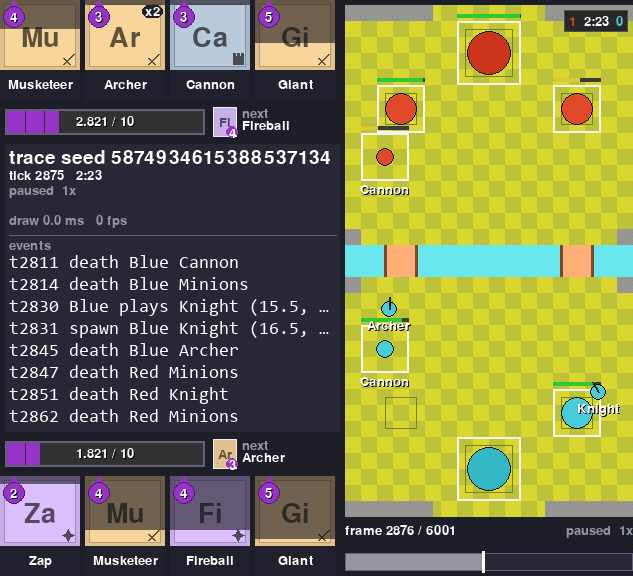
Task: Select the top Cannon card
Action: 210,35
